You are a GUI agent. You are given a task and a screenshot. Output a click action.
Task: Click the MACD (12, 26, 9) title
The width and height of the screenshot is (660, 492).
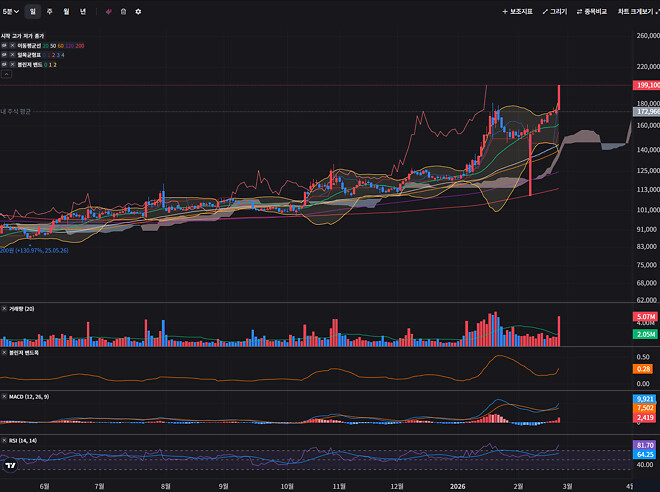[29, 397]
